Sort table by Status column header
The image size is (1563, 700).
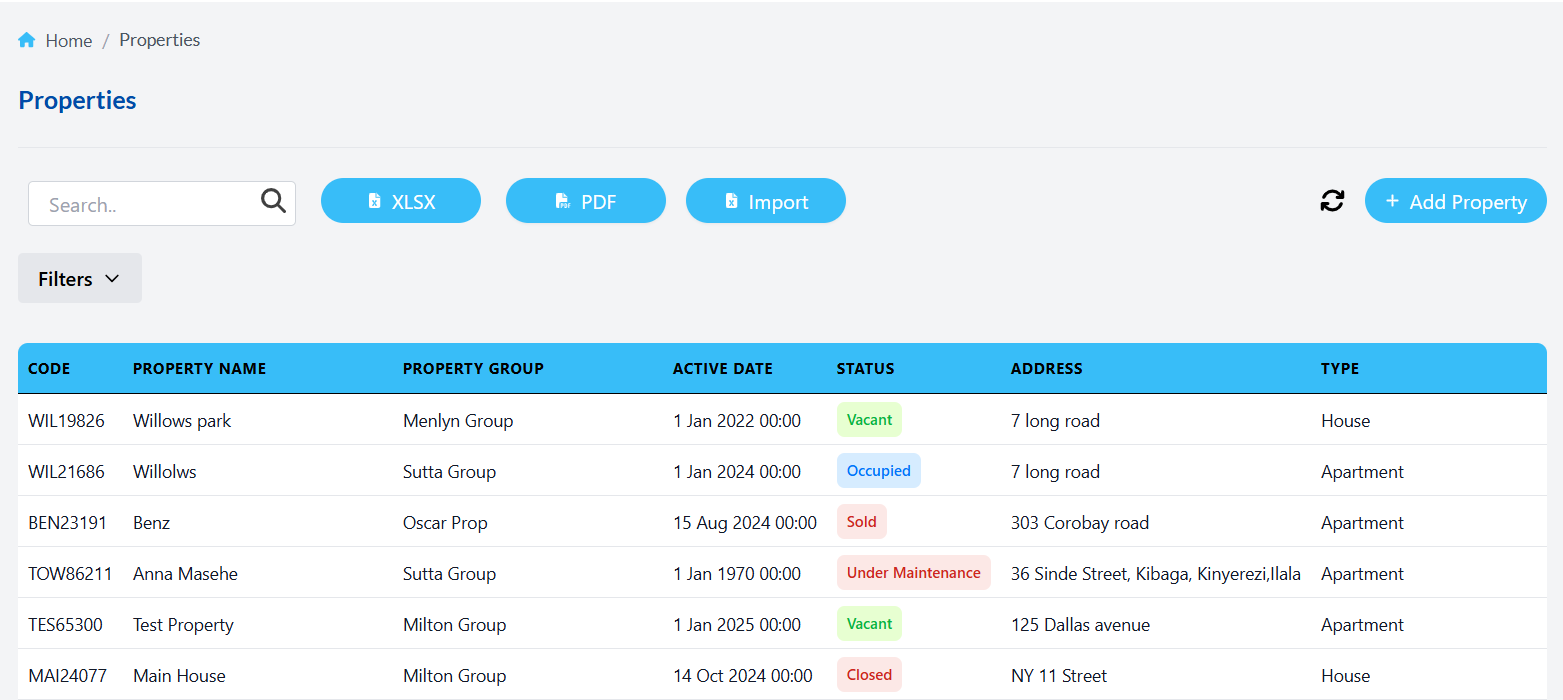pyautogui.click(x=865, y=369)
